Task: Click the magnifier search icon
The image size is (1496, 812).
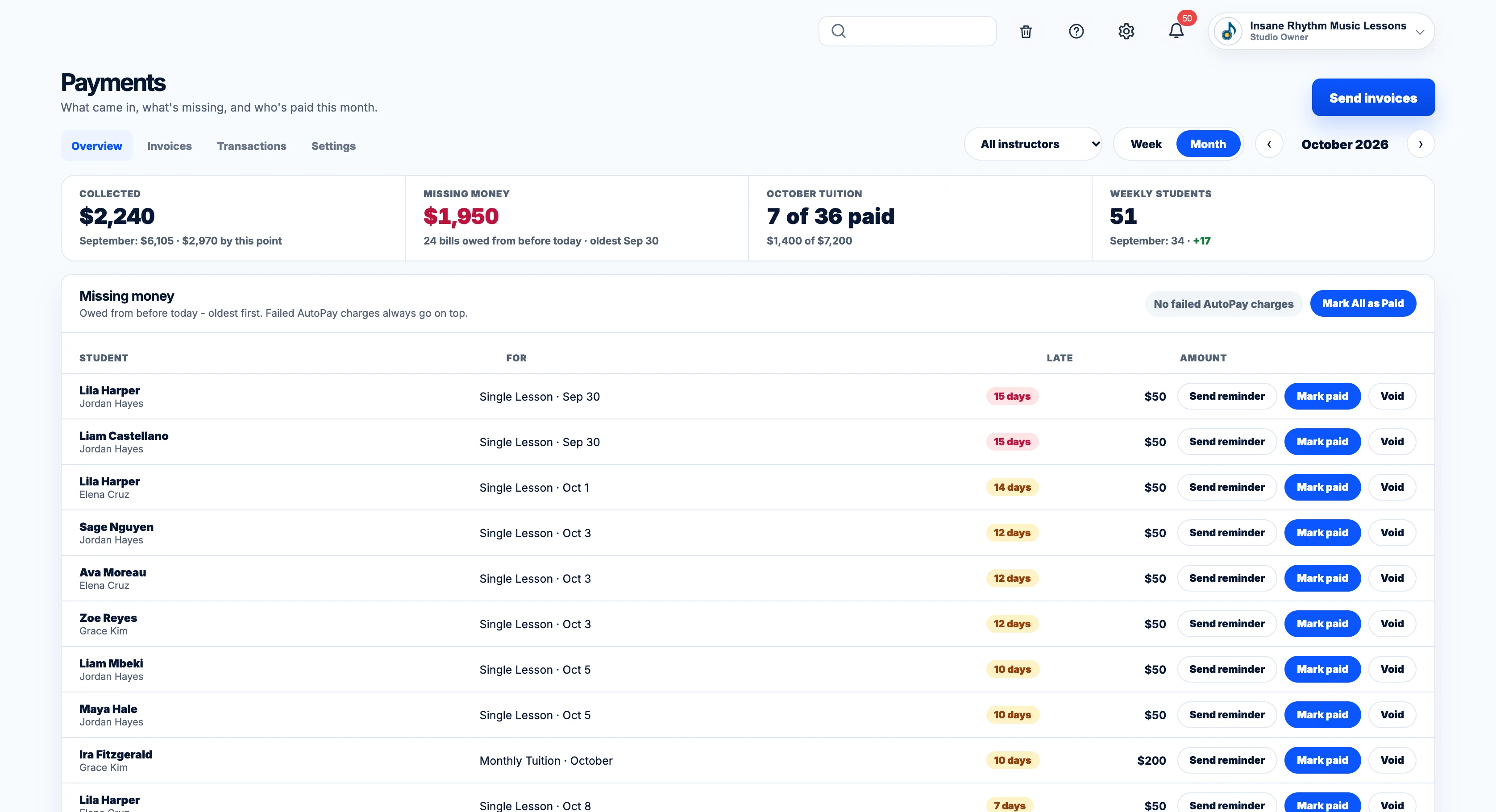Action: click(x=838, y=31)
